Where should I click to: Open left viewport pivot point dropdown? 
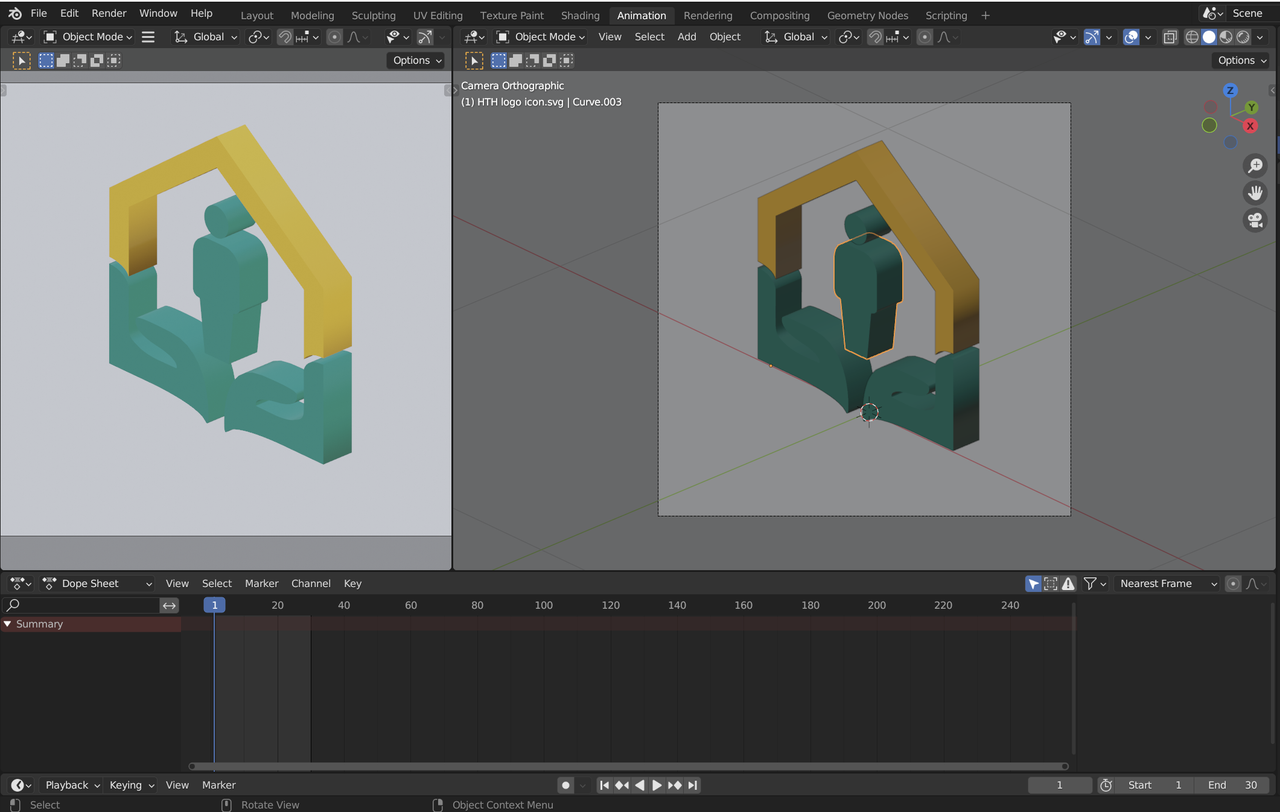259,37
